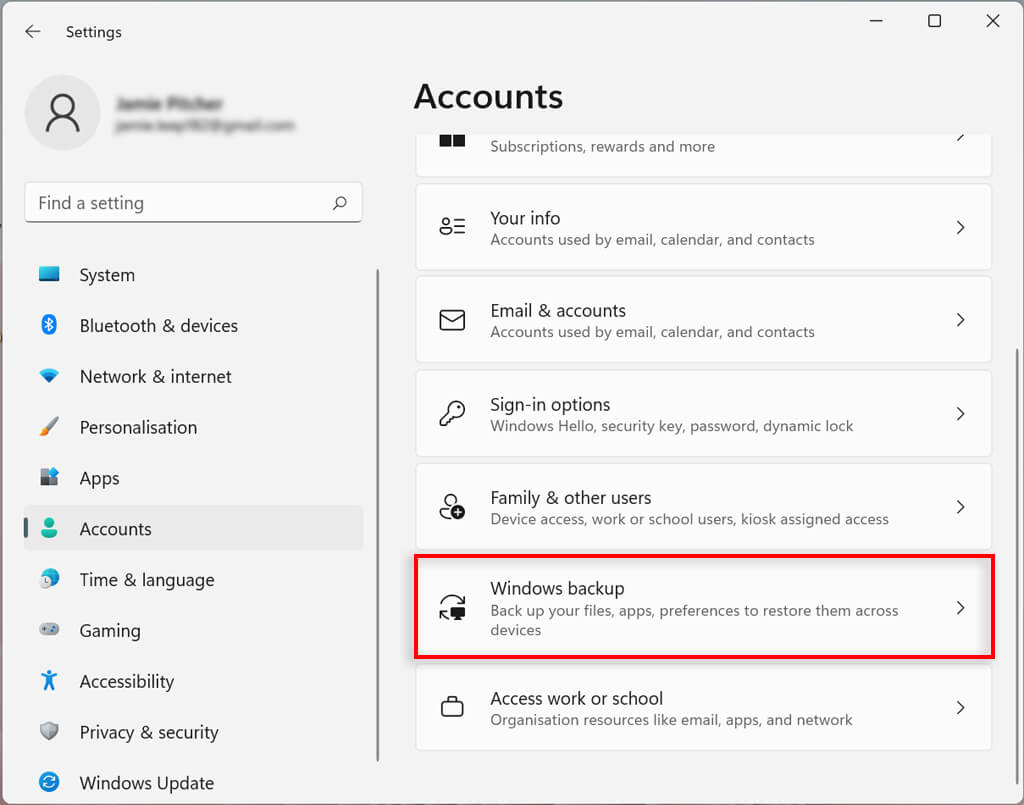Click the Personalisation paintbrush icon

pos(49,427)
